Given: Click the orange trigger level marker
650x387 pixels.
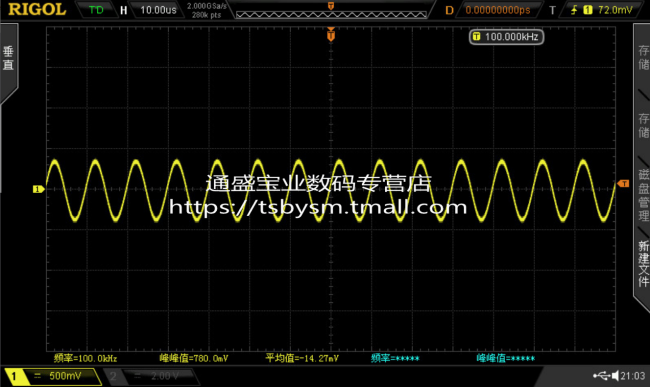Looking at the screenshot, I should pyautogui.click(x=623, y=184).
